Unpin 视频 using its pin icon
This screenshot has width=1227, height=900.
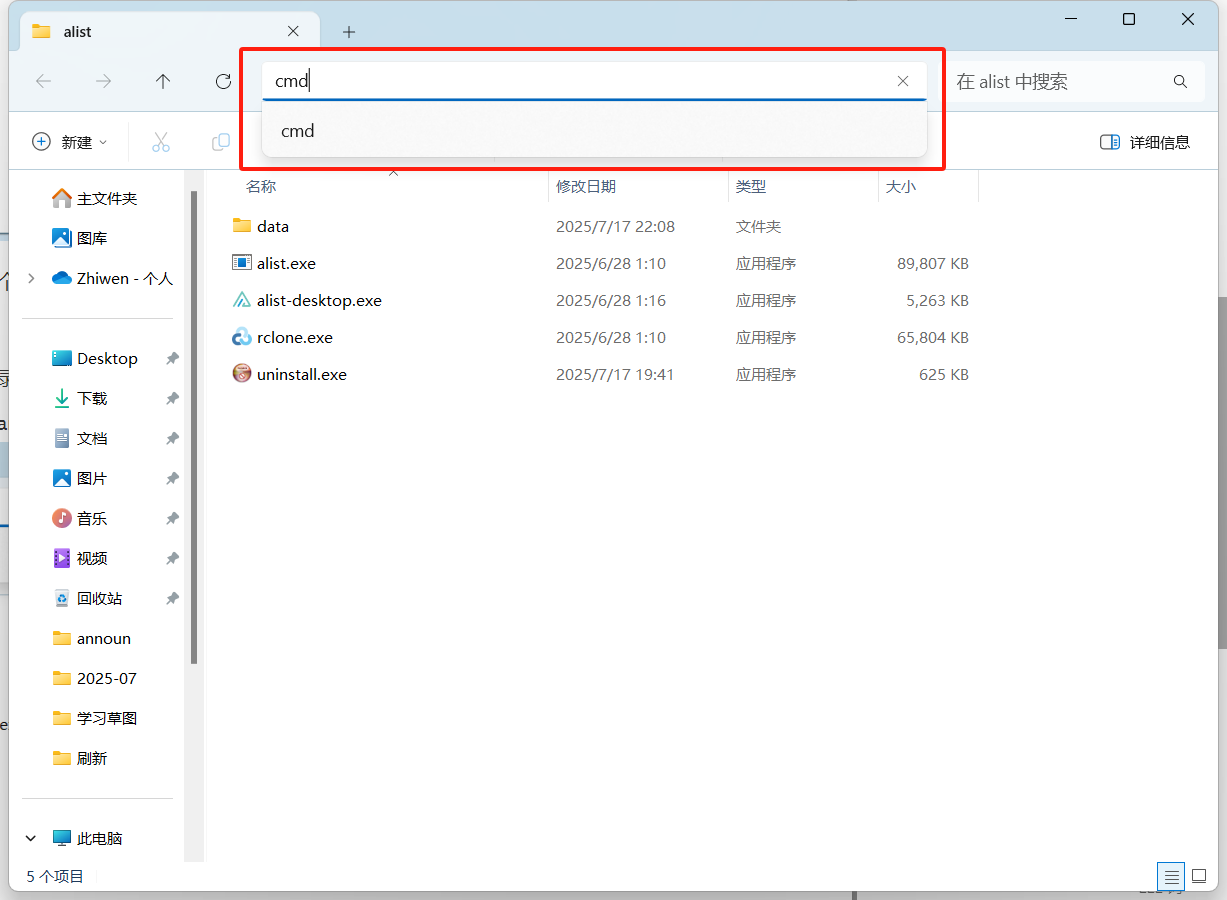[x=172, y=558]
